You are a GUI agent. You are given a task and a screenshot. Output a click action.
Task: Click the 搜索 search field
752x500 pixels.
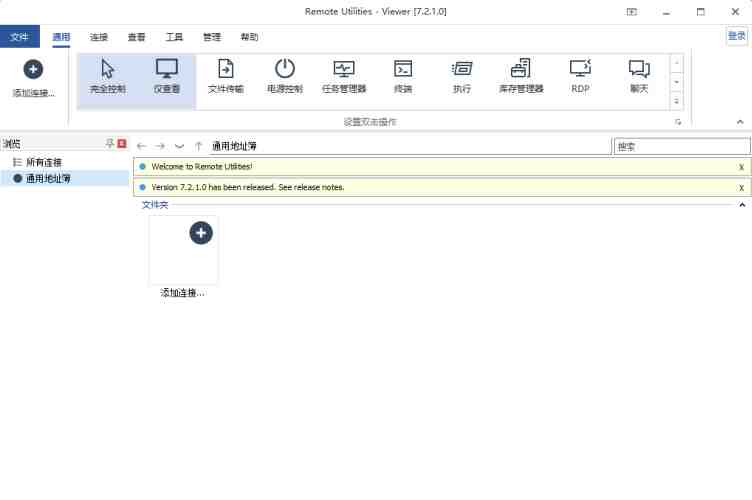pos(682,146)
